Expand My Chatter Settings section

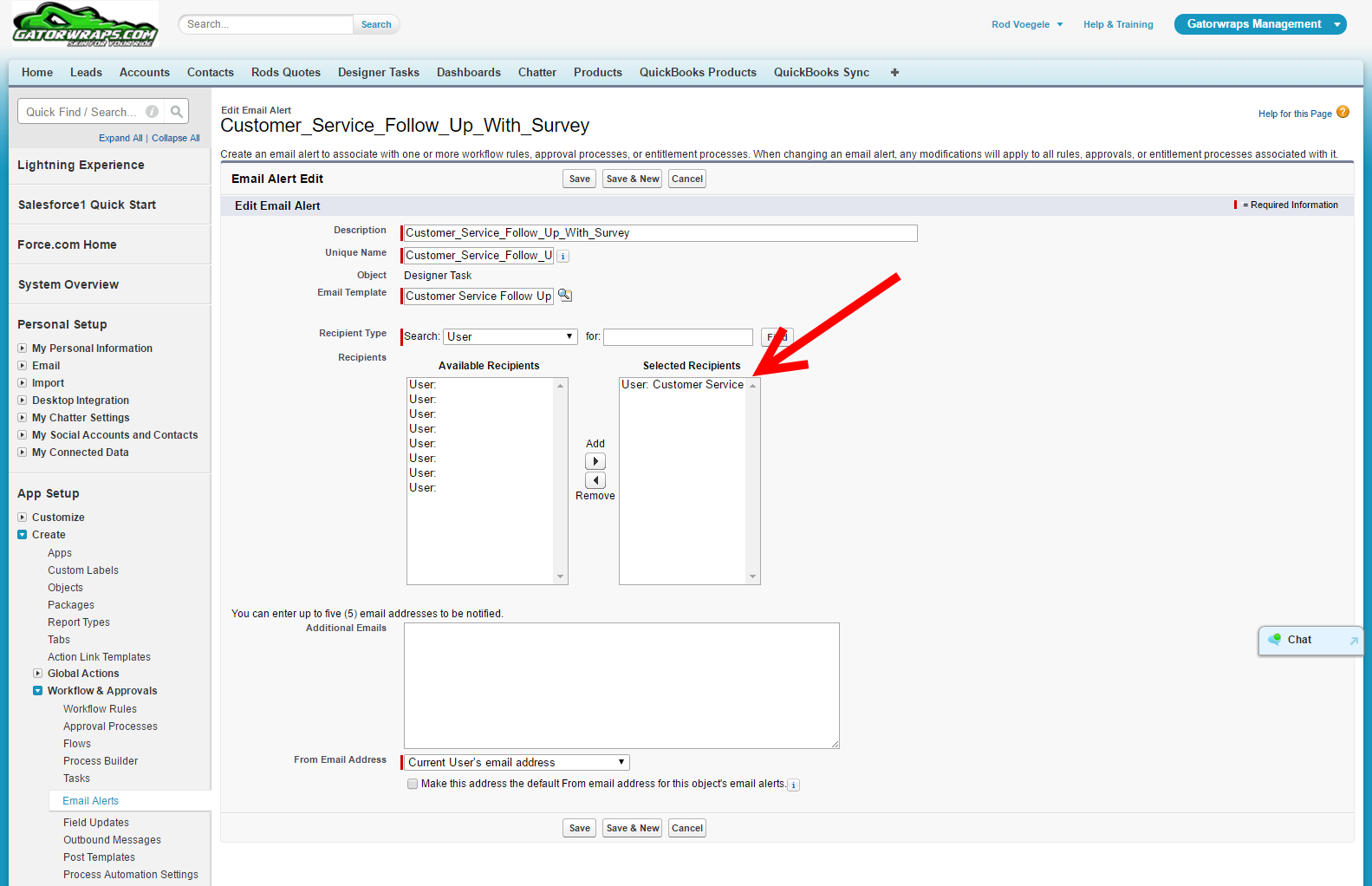[x=23, y=418]
